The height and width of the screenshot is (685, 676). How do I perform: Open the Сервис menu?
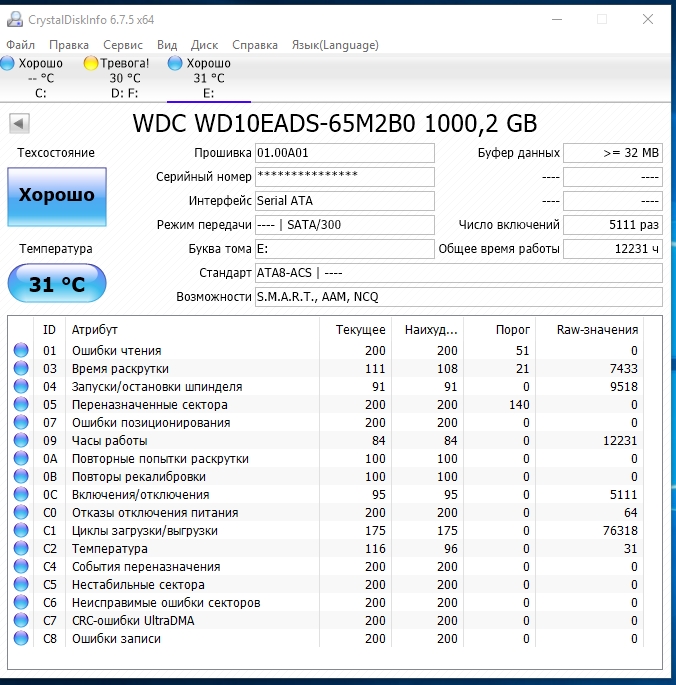(x=122, y=45)
